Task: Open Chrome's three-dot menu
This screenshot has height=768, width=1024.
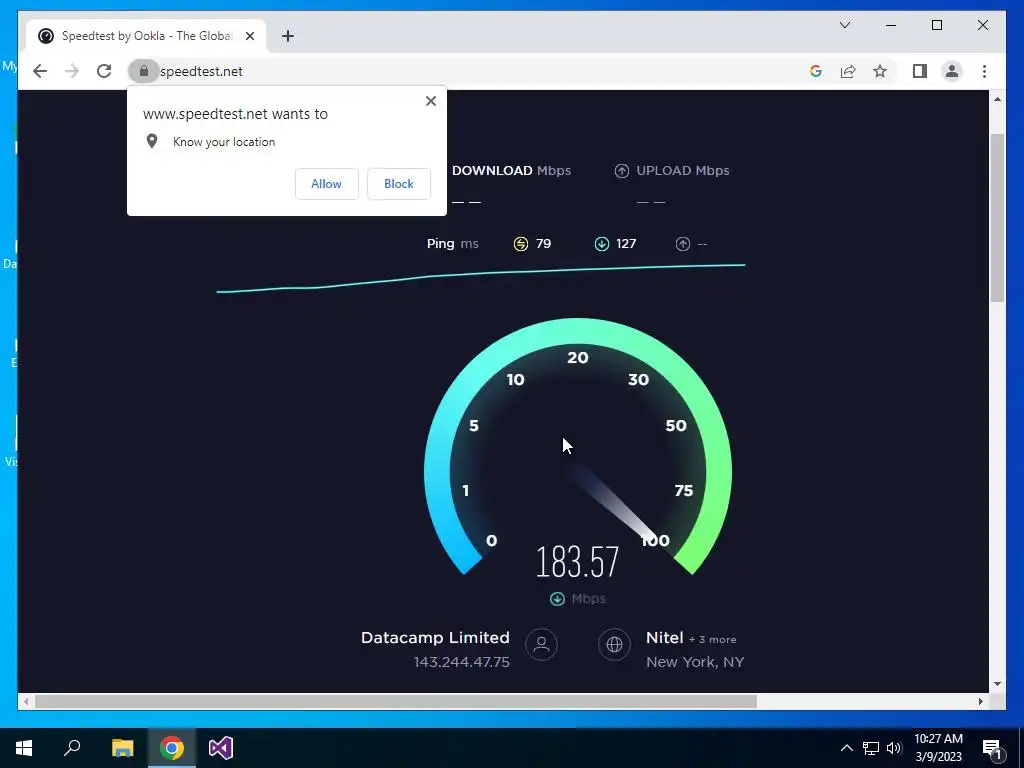Action: 984,71
